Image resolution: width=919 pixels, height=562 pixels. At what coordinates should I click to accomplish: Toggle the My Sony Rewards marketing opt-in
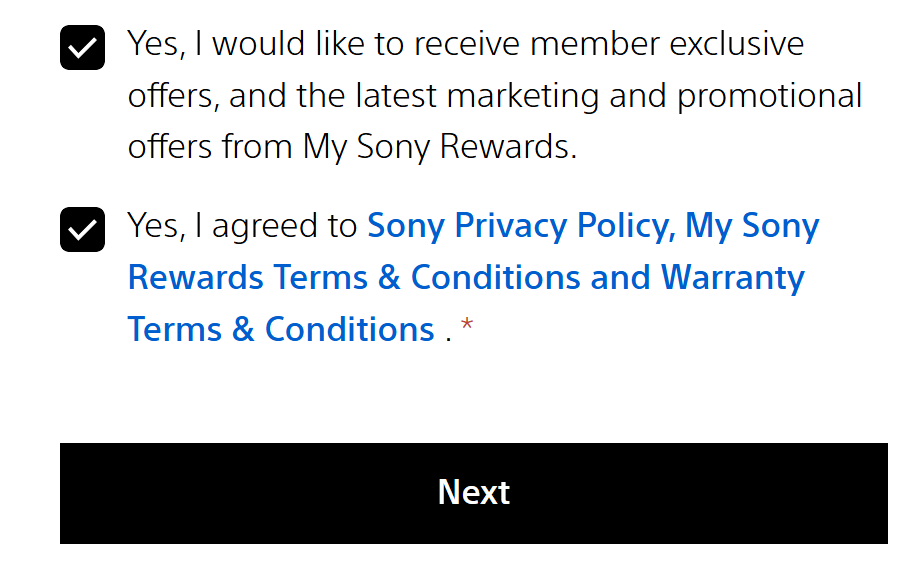[82, 49]
